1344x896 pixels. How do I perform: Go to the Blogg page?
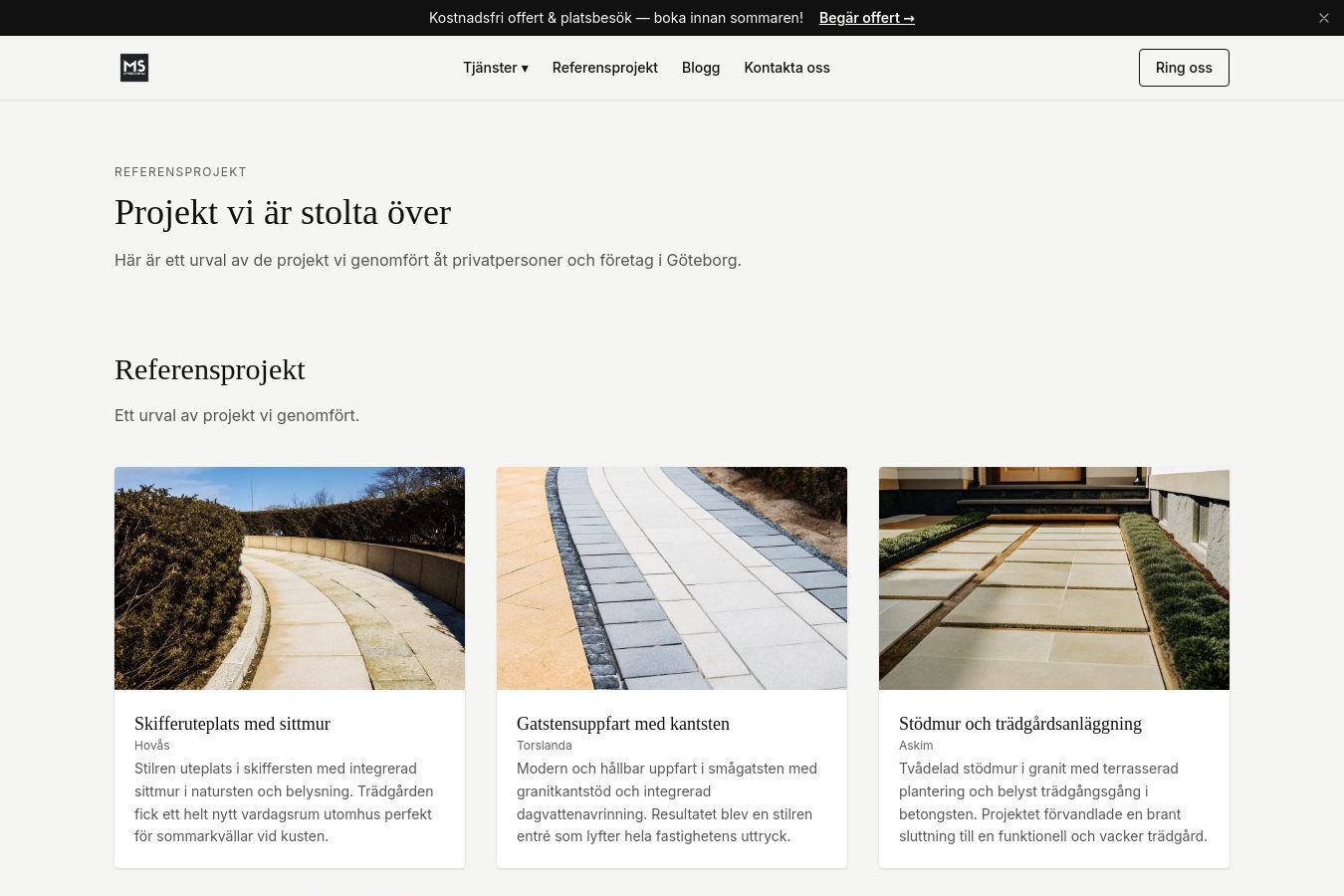pyautogui.click(x=701, y=68)
